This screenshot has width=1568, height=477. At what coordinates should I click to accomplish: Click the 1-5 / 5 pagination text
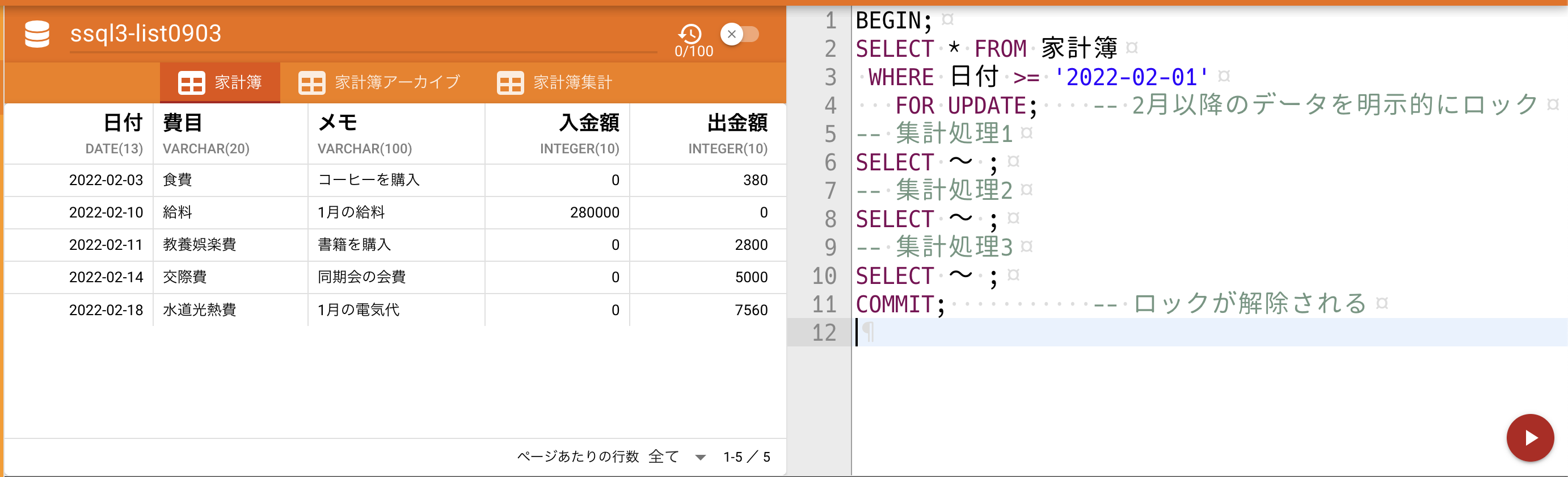click(747, 457)
